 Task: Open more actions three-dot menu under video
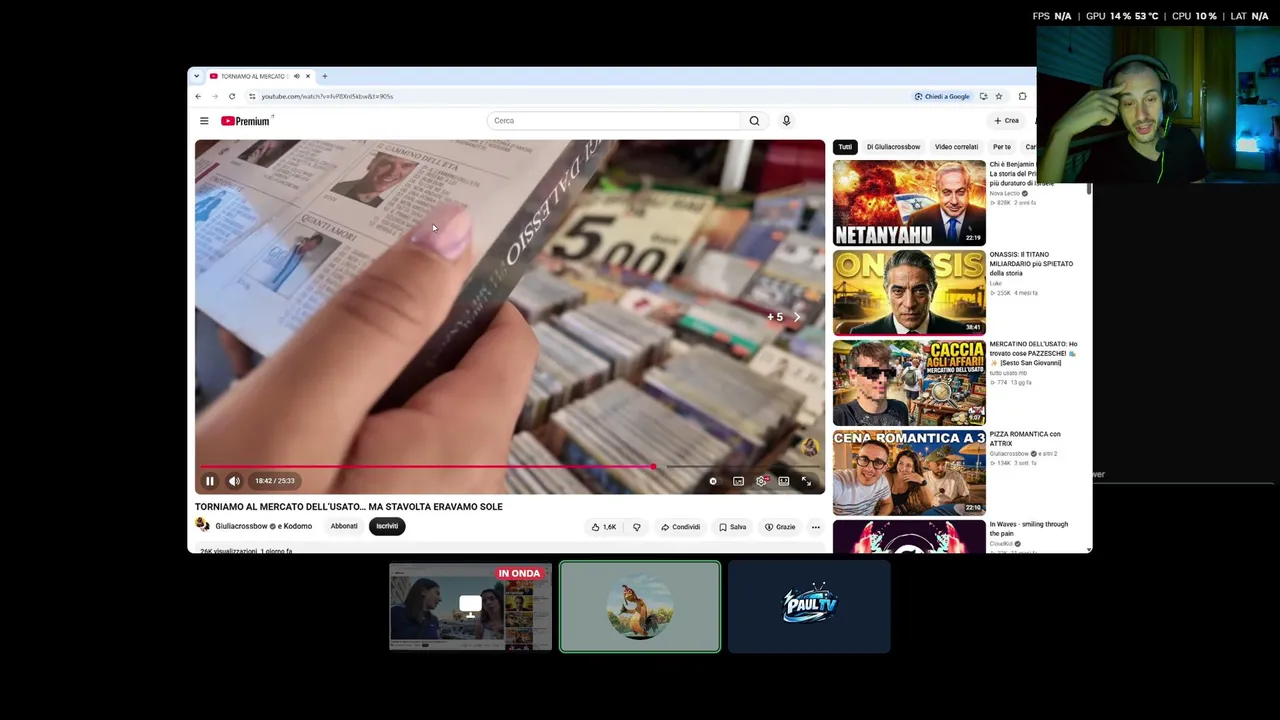click(x=815, y=527)
